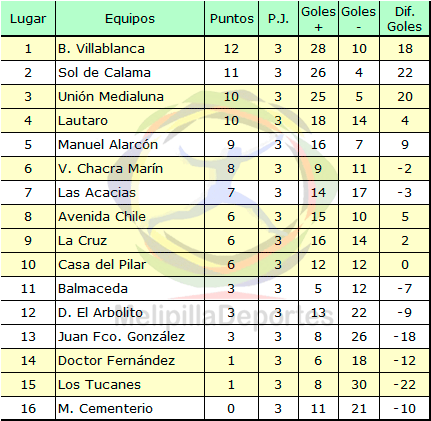This screenshot has width=431, height=421.
Task: Select the Juan Fco. González team
Action: [x=121, y=337]
